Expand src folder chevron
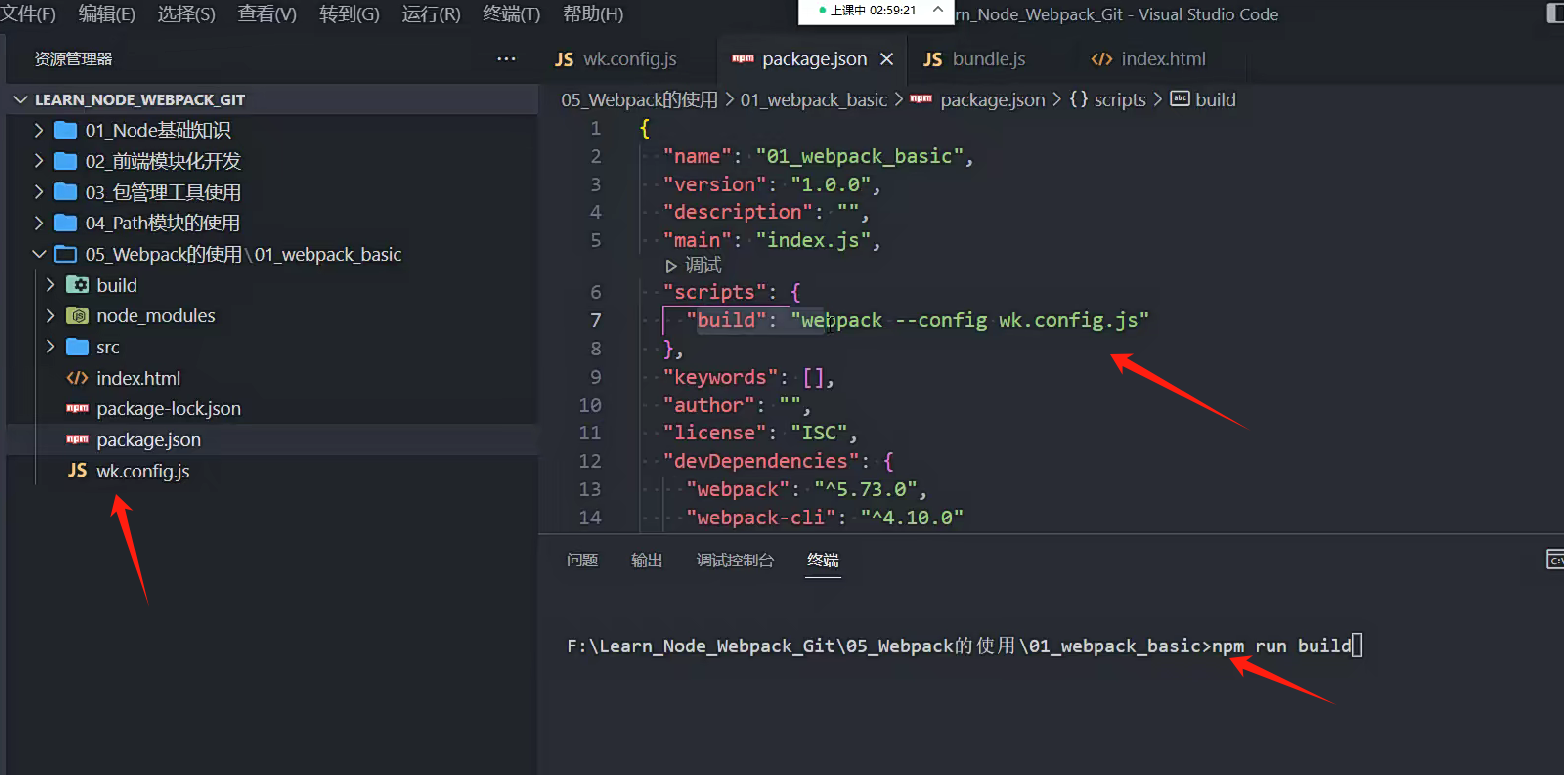Screen dimensions: 1564x775 (x=50, y=347)
